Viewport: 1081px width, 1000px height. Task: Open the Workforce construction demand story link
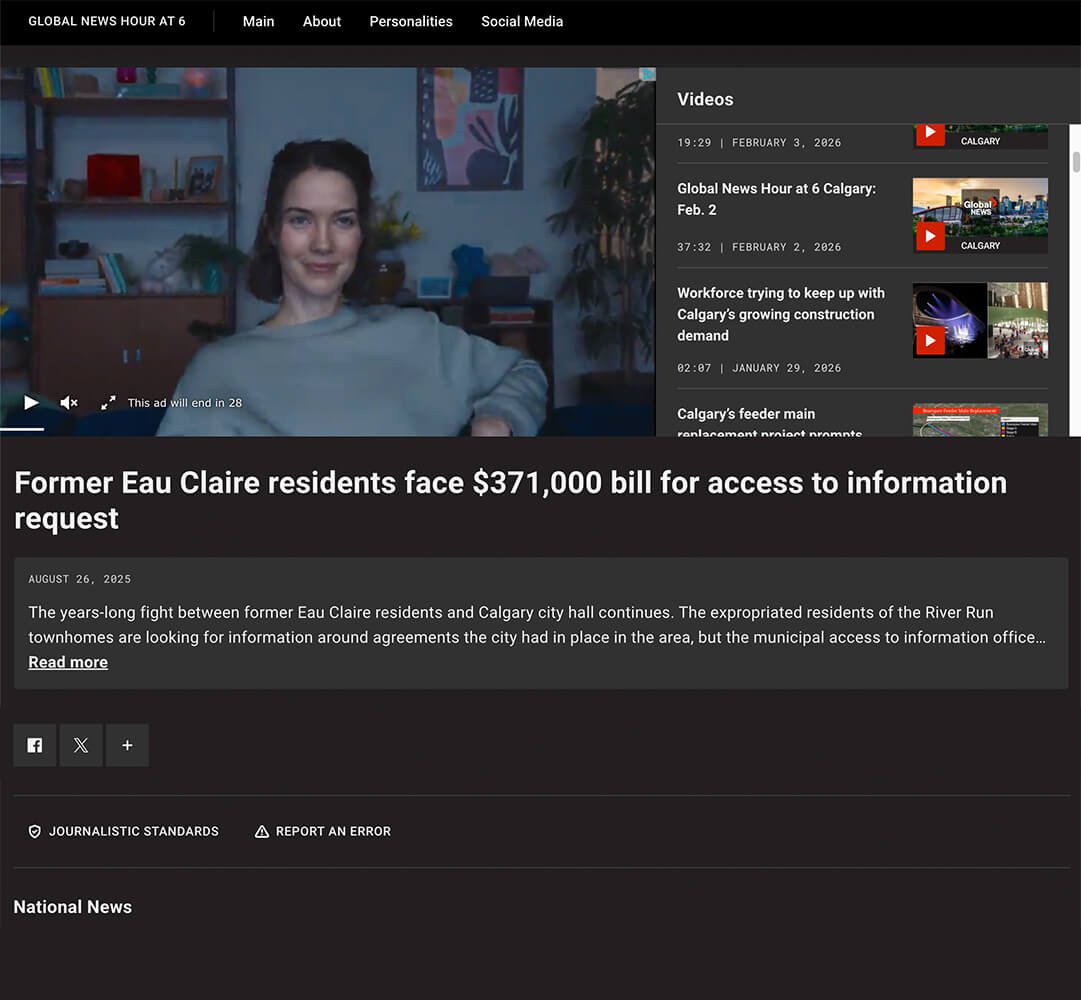click(780, 314)
